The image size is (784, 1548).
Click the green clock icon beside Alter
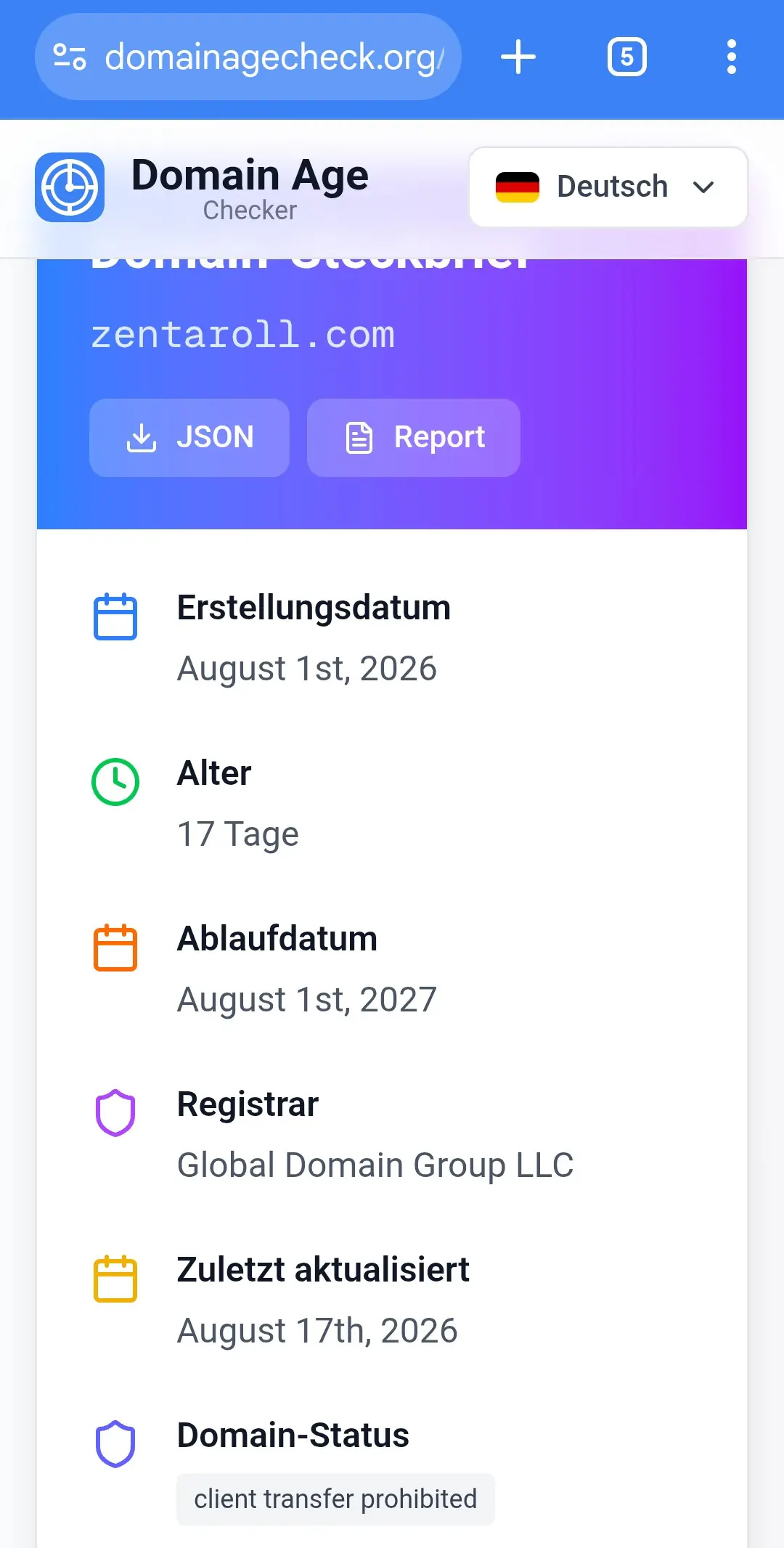point(115,782)
